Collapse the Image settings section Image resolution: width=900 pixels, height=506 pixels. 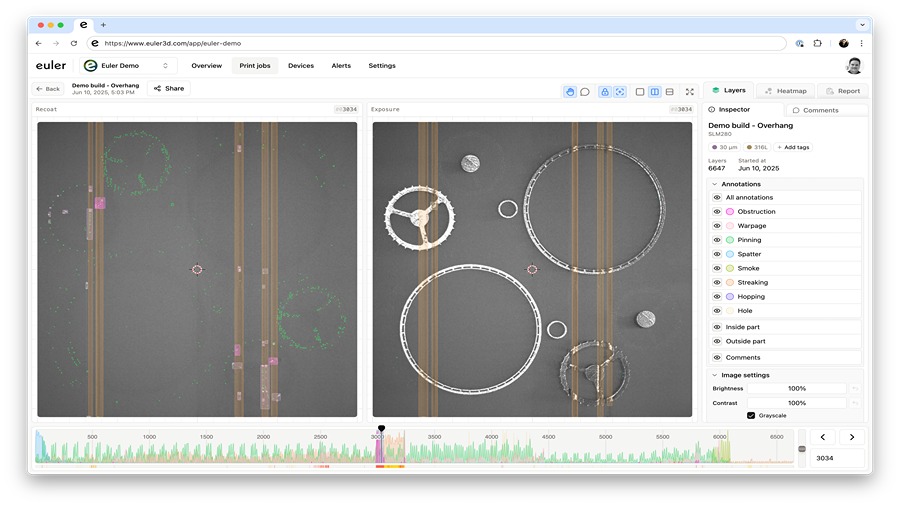[x=714, y=375]
